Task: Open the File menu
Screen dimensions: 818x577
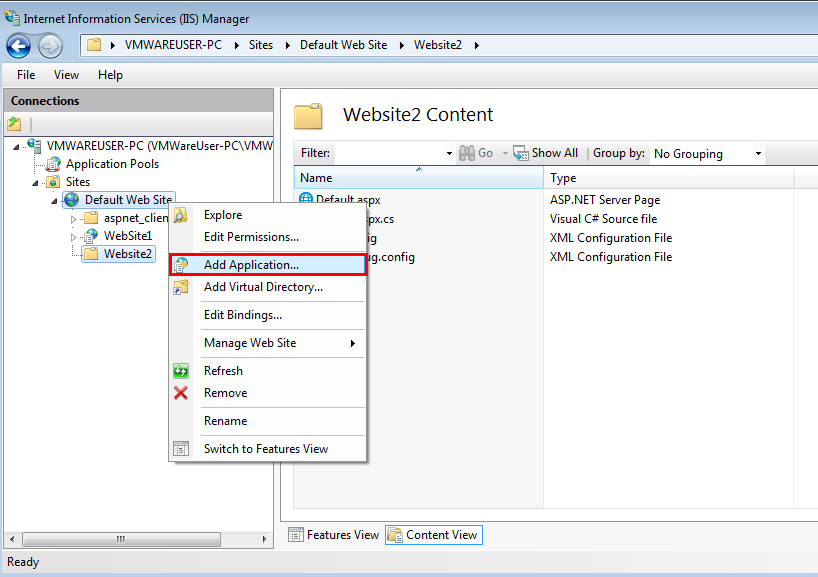Action: point(26,75)
